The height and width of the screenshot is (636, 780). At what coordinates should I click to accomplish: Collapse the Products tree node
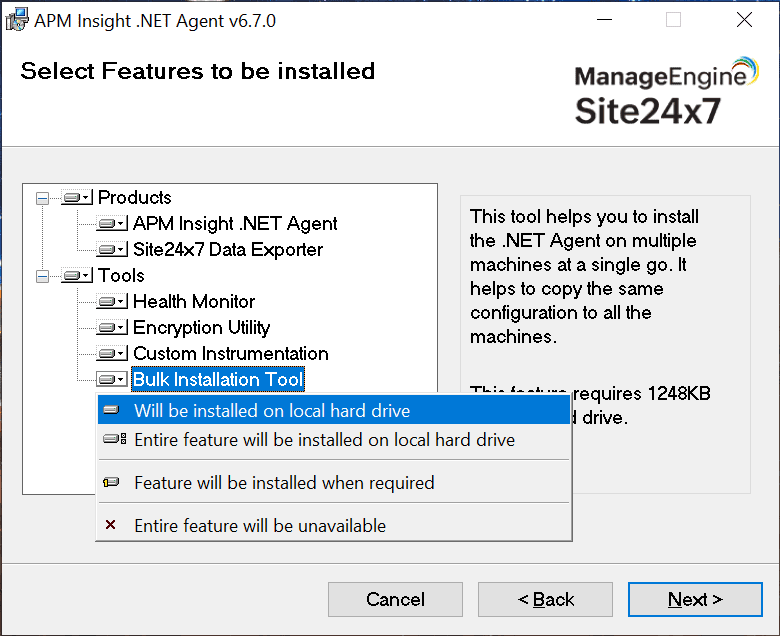pos(42,198)
